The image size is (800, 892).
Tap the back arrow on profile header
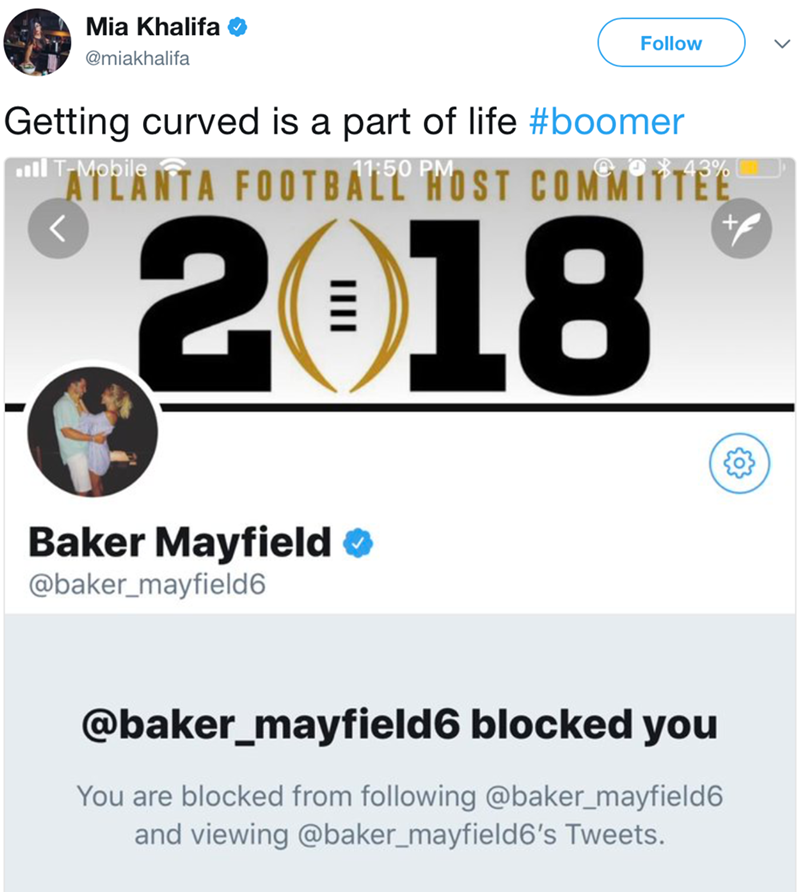coord(57,229)
